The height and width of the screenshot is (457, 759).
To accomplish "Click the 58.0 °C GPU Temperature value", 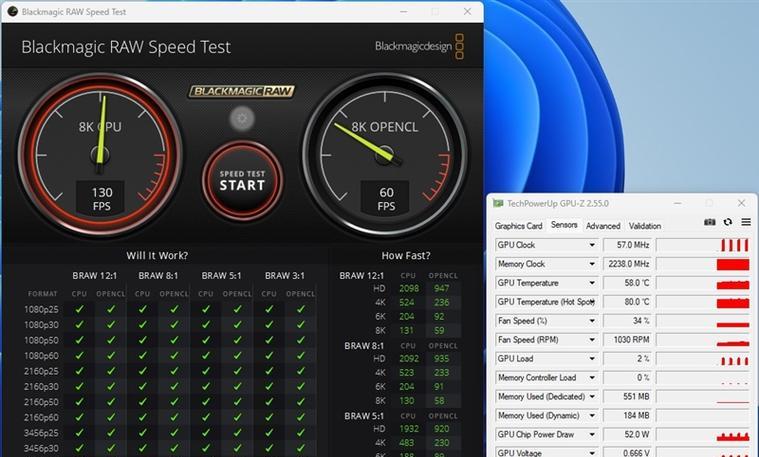I will click(x=628, y=283).
